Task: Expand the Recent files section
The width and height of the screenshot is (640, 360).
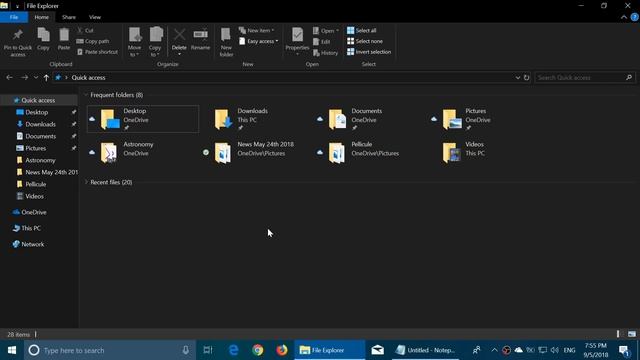Action: point(86,182)
